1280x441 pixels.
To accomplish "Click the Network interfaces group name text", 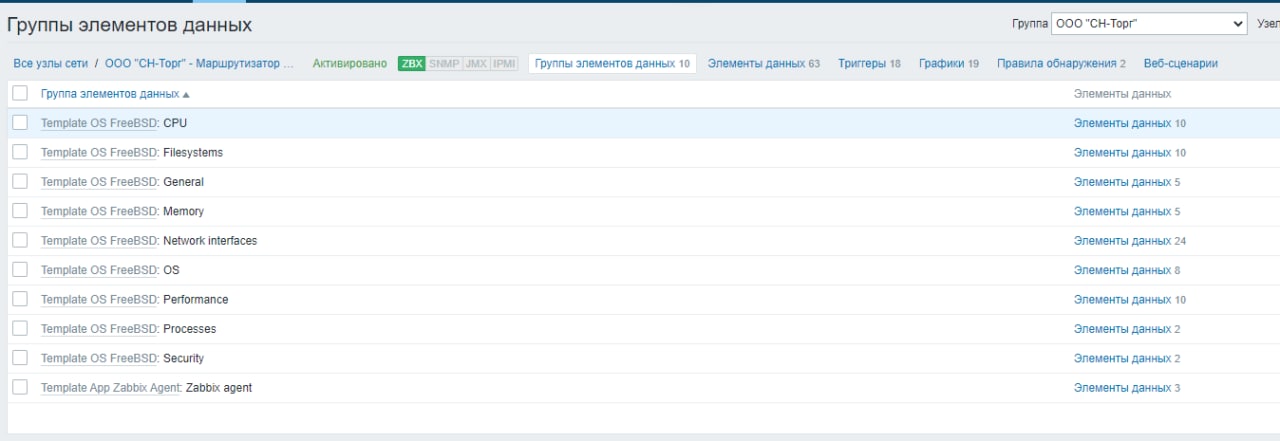I will (x=210, y=240).
